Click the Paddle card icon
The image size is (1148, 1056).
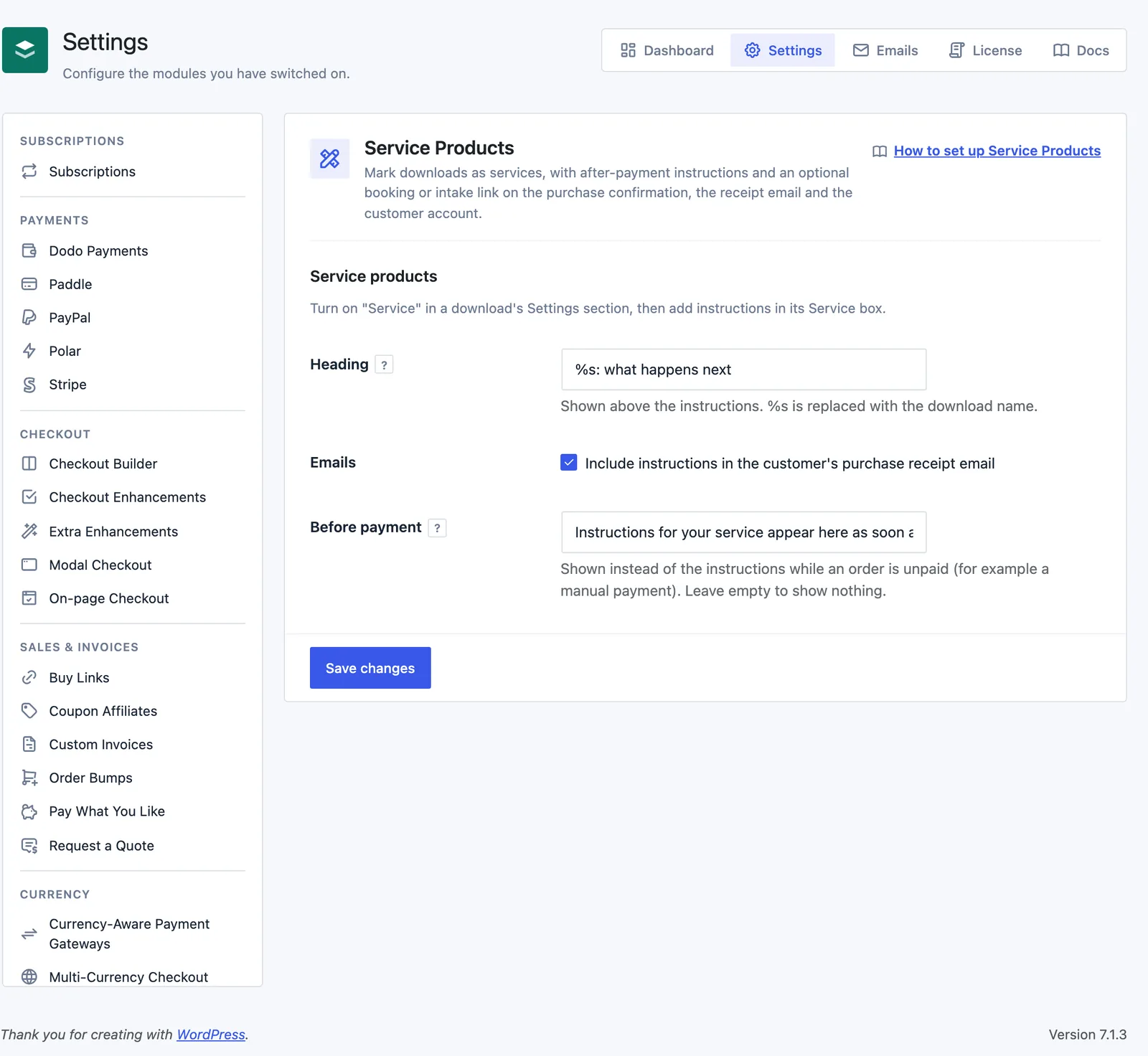(x=29, y=284)
